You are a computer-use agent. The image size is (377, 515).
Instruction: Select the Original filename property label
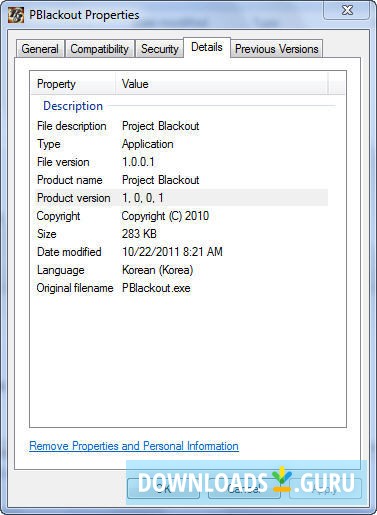(x=75, y=288)
